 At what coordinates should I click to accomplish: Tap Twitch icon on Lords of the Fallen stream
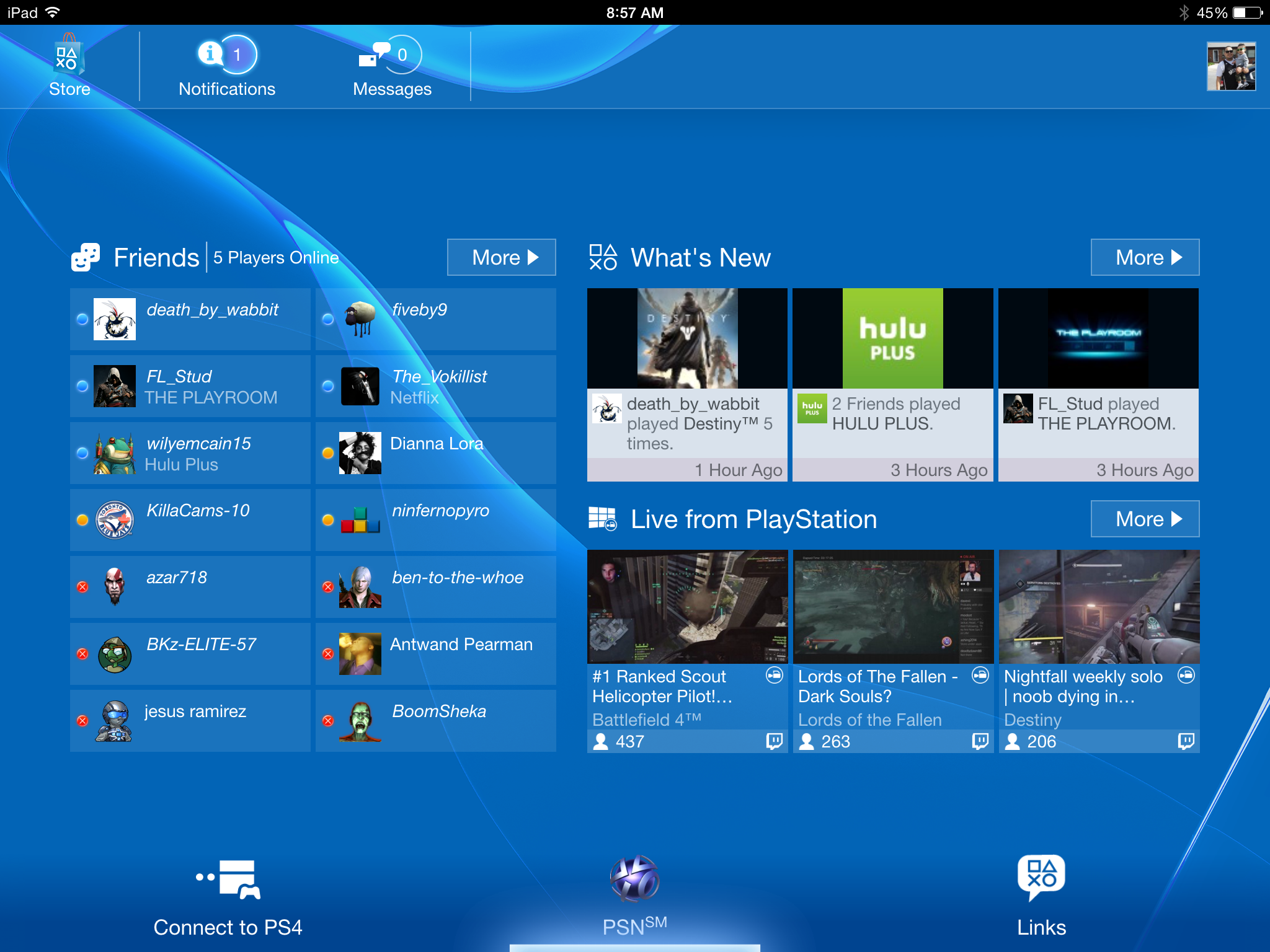pos(980,741)
